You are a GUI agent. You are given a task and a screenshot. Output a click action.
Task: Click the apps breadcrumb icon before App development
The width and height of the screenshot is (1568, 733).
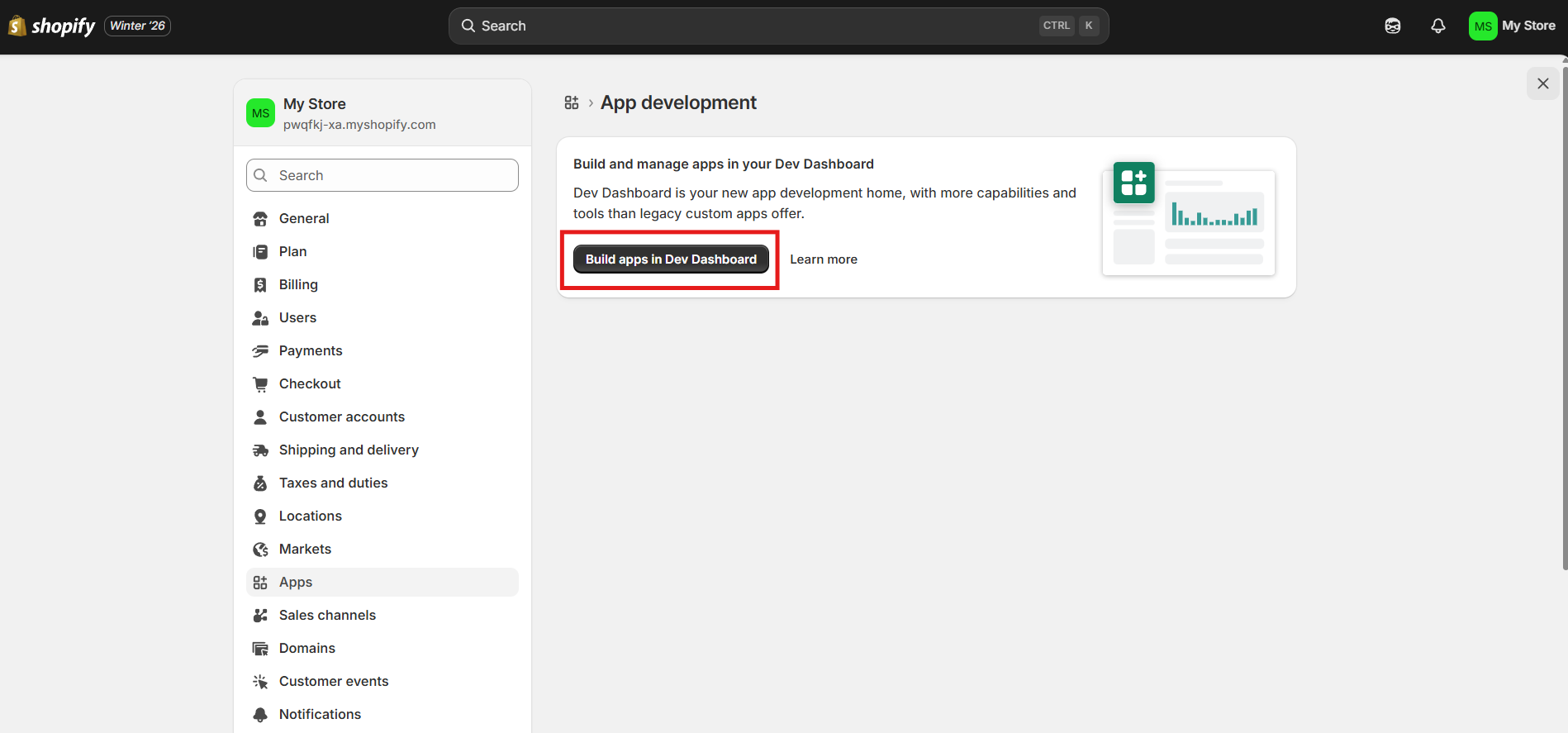(x=572, y=102)
